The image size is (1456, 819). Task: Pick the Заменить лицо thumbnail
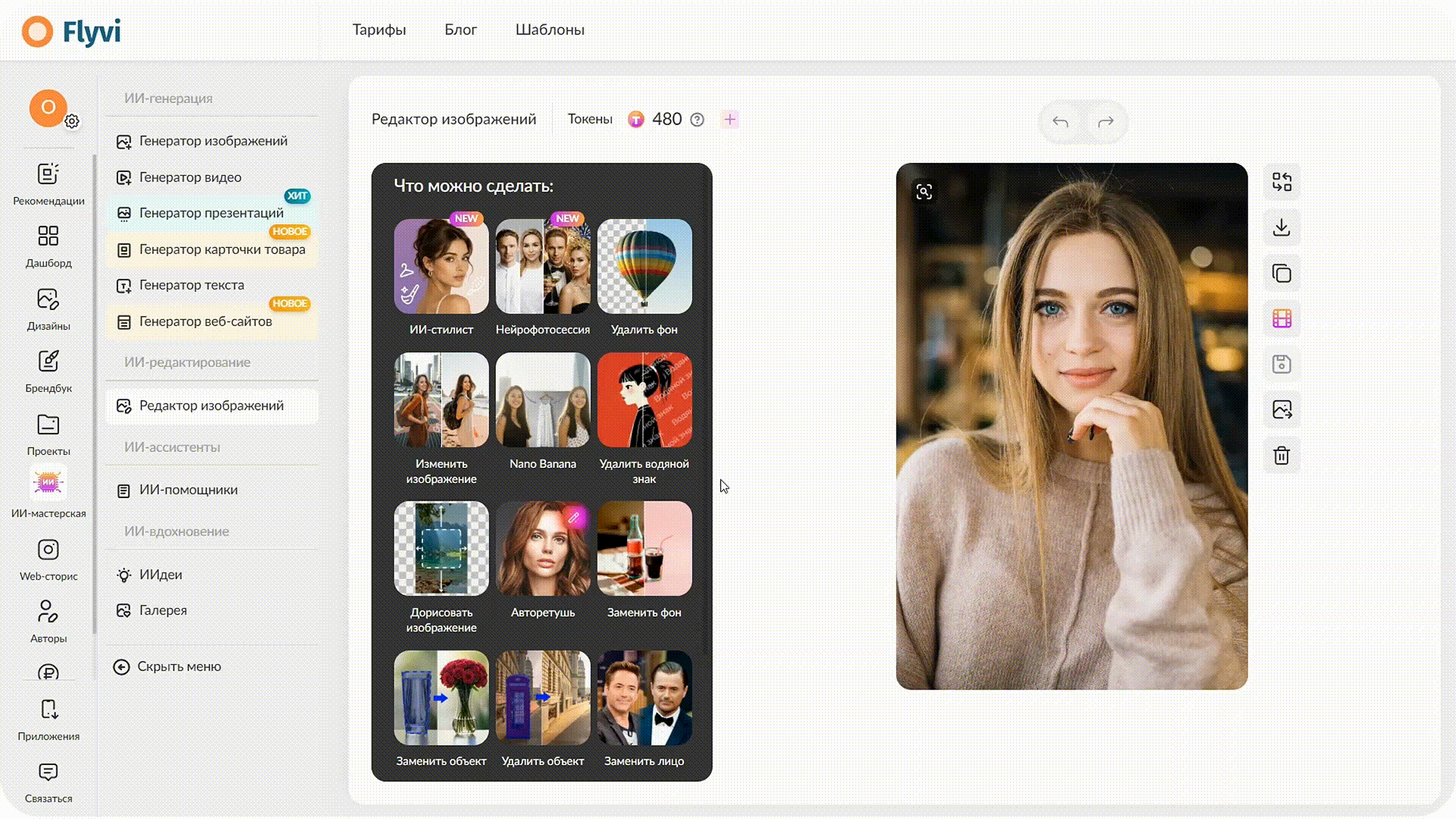pyautogui.click(x=645, y=698)
